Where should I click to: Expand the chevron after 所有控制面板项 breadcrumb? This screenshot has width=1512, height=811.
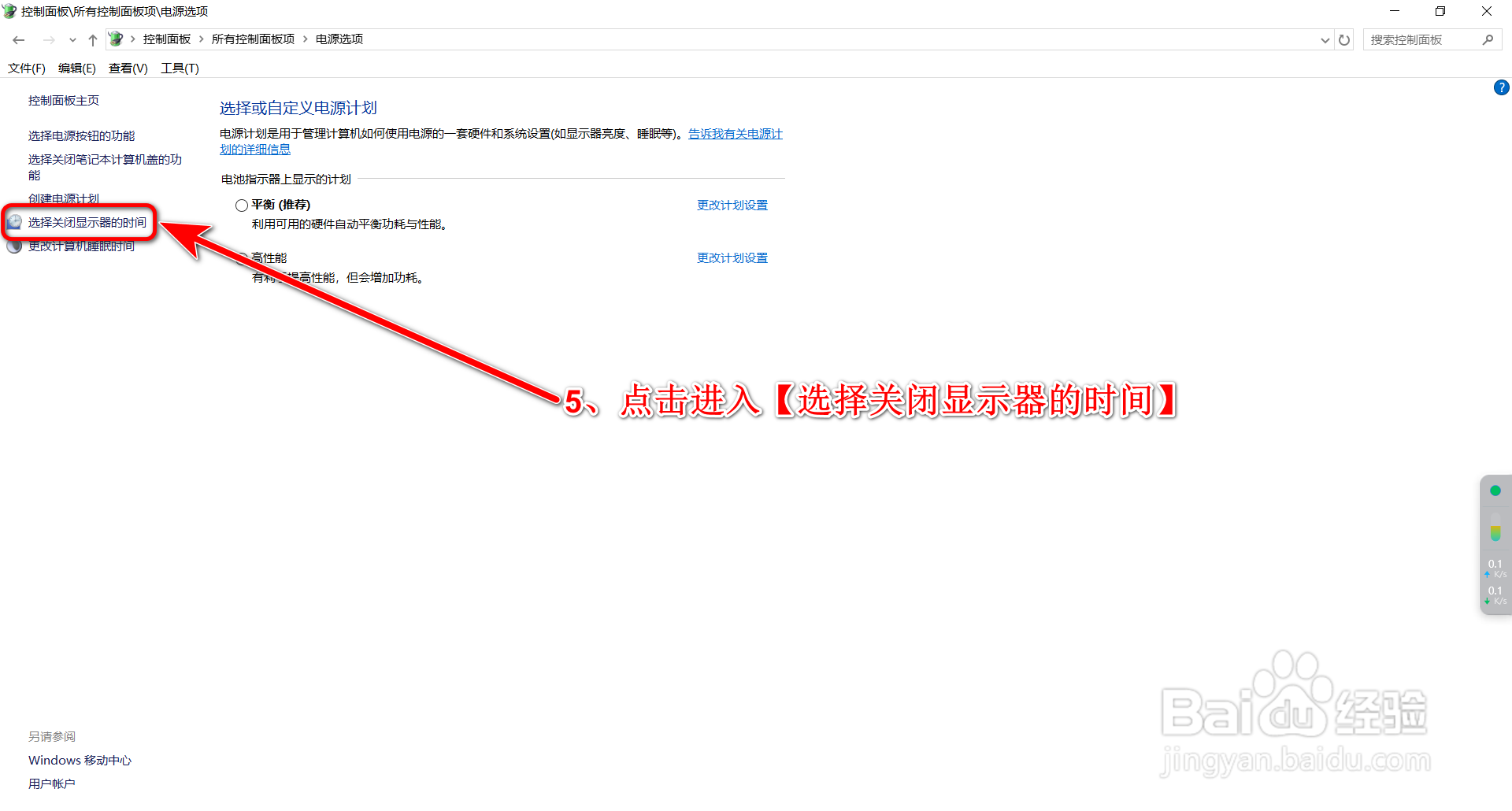(x=306, y=39)
